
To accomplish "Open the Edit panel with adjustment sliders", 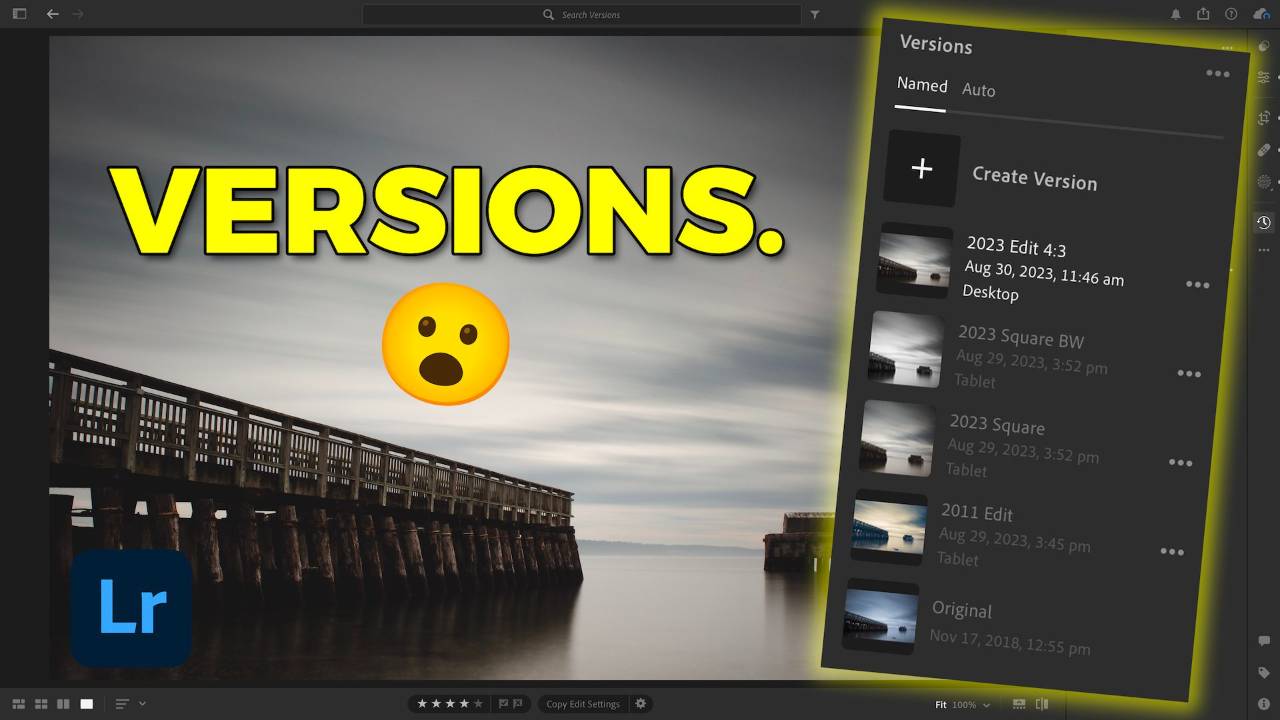I will tap(1263, 78).
